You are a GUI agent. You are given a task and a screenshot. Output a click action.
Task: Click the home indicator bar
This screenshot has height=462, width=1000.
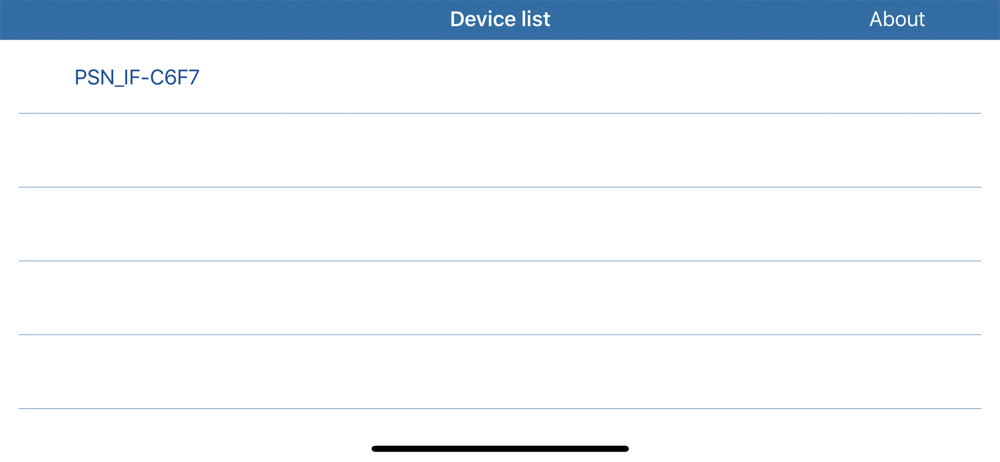click(x=500, y=449)
